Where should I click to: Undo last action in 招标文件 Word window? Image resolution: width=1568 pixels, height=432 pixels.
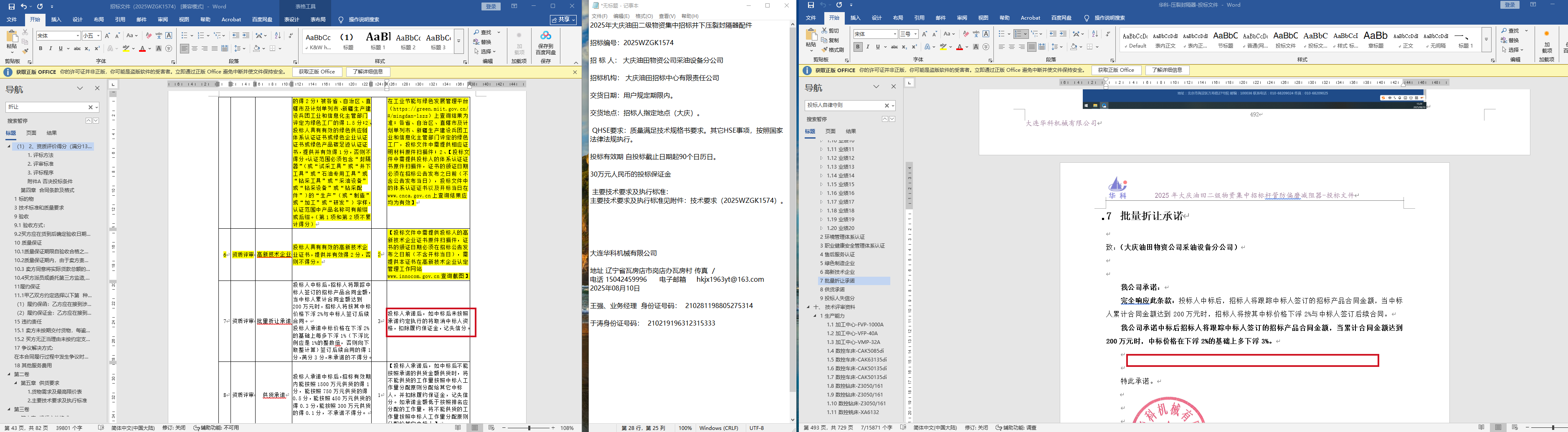24,6
